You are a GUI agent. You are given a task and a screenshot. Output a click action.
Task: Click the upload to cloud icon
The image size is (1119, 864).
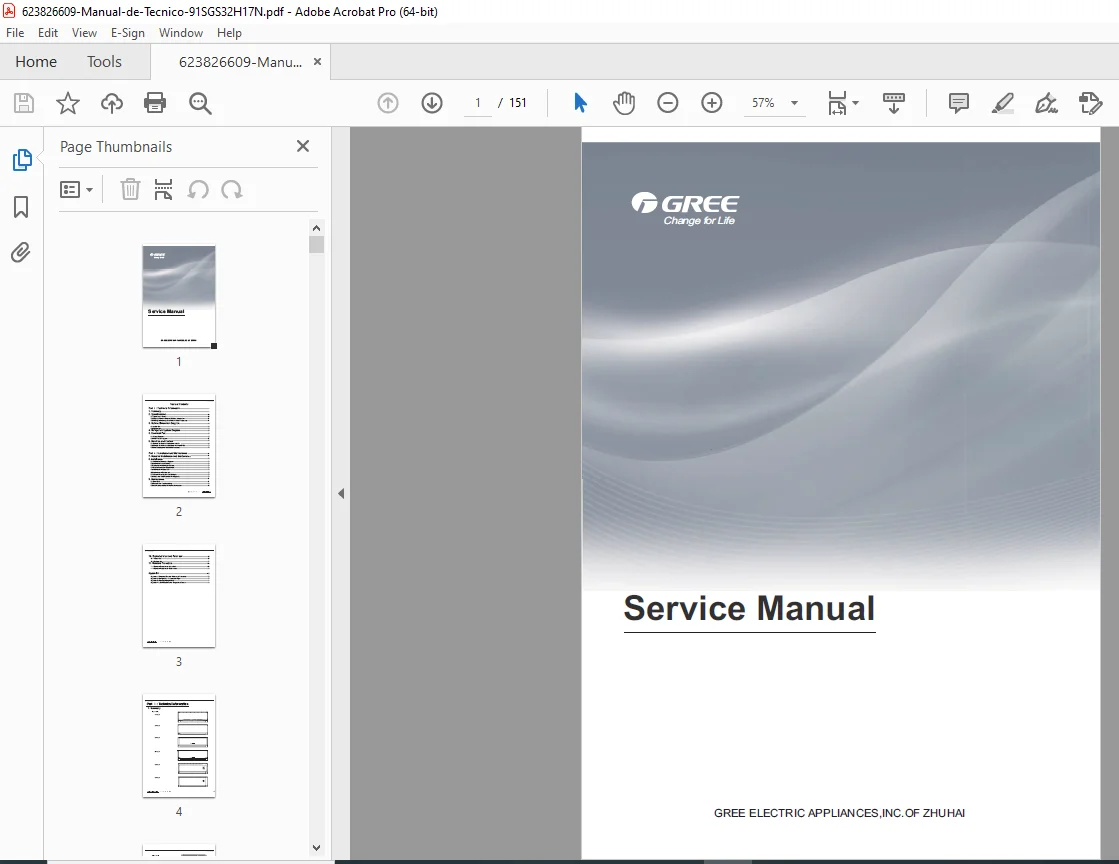[x=111, y=103]
